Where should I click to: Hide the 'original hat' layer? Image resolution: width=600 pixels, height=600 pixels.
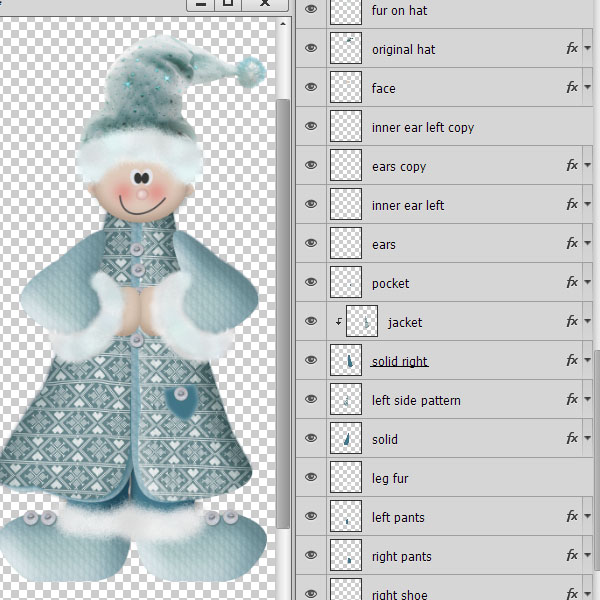coord(311,48)
